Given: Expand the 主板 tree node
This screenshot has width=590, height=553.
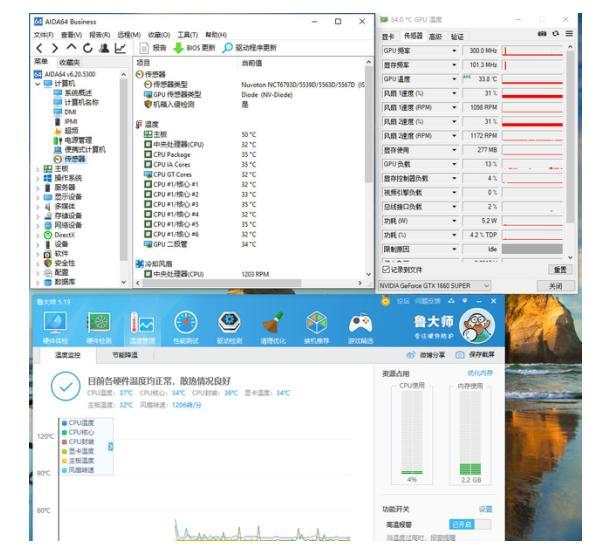Looking at the screenshot, I should tap(38, 169).
